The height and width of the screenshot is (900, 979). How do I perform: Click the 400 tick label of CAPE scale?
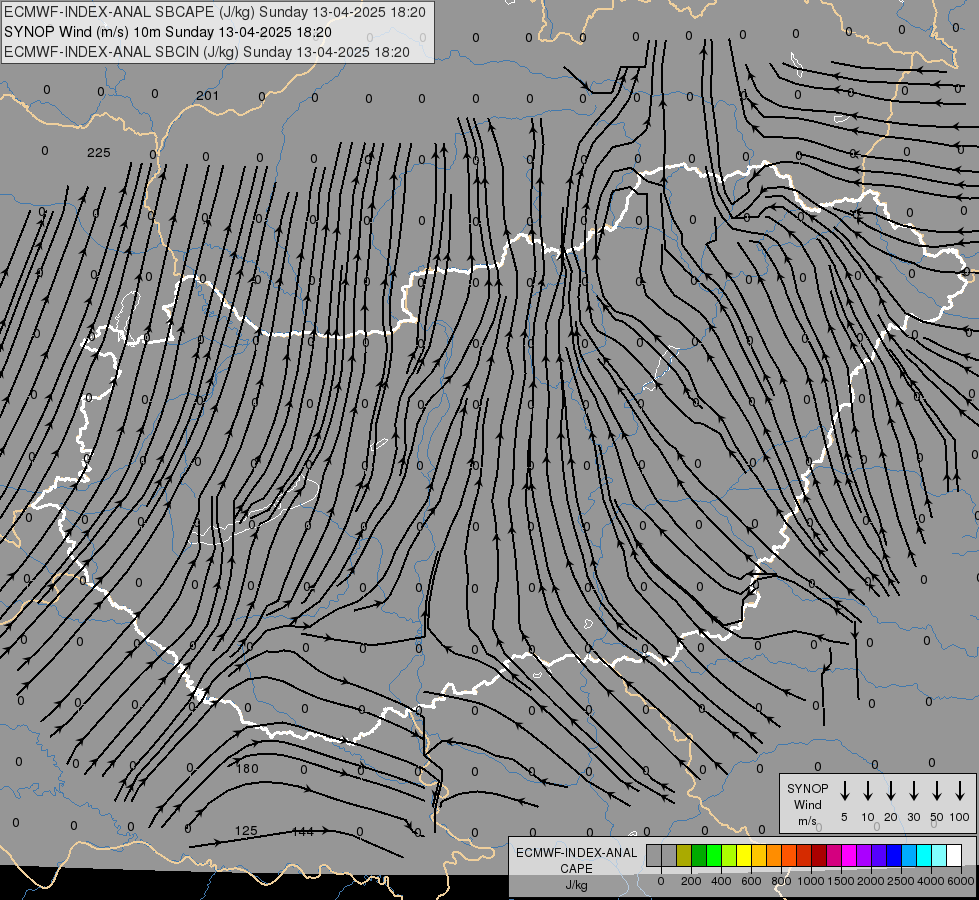[x=721, y=881]
